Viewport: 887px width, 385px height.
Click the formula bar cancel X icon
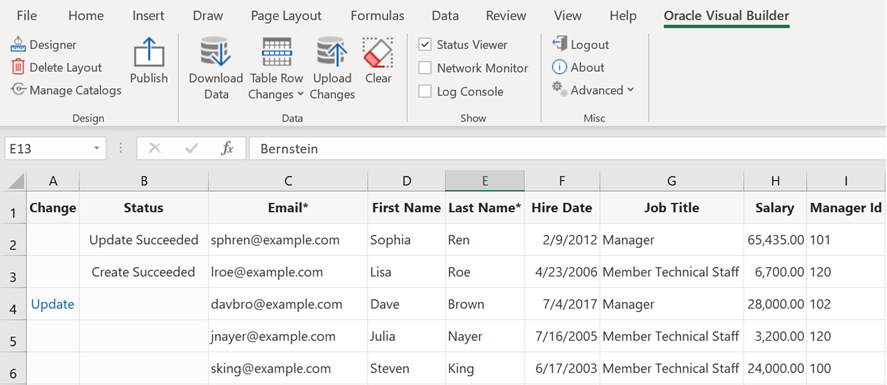tap(154, 149)
